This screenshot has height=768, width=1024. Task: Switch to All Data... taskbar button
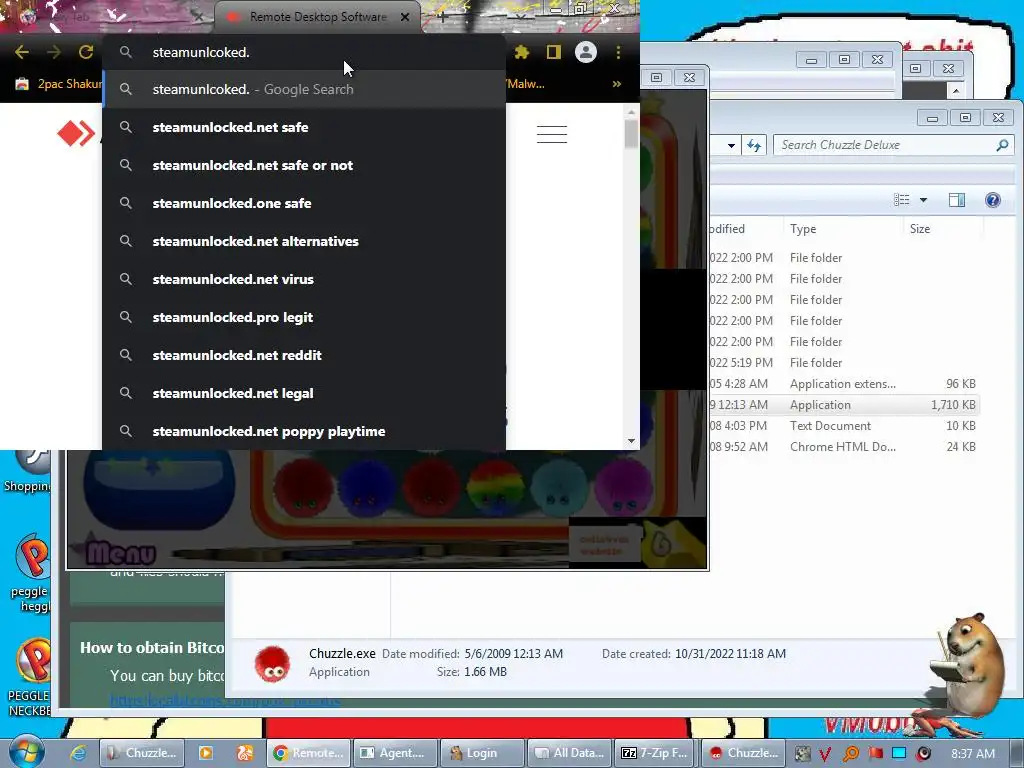point(569,753)
